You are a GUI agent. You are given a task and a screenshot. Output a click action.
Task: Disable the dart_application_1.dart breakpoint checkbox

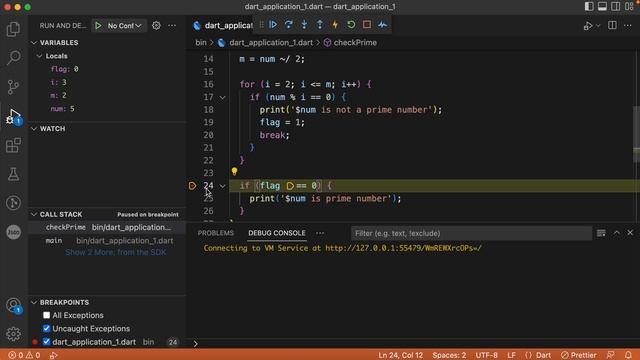(47, 342)
